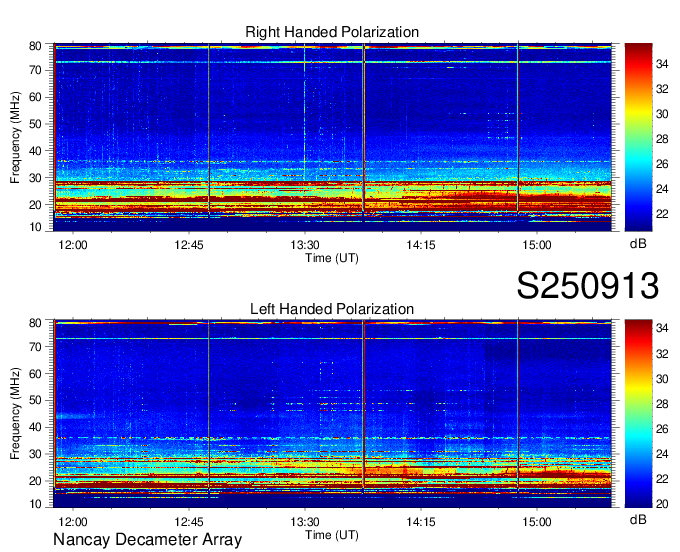Click the 15:00 time tick on bottom plot

pos(537,522)
